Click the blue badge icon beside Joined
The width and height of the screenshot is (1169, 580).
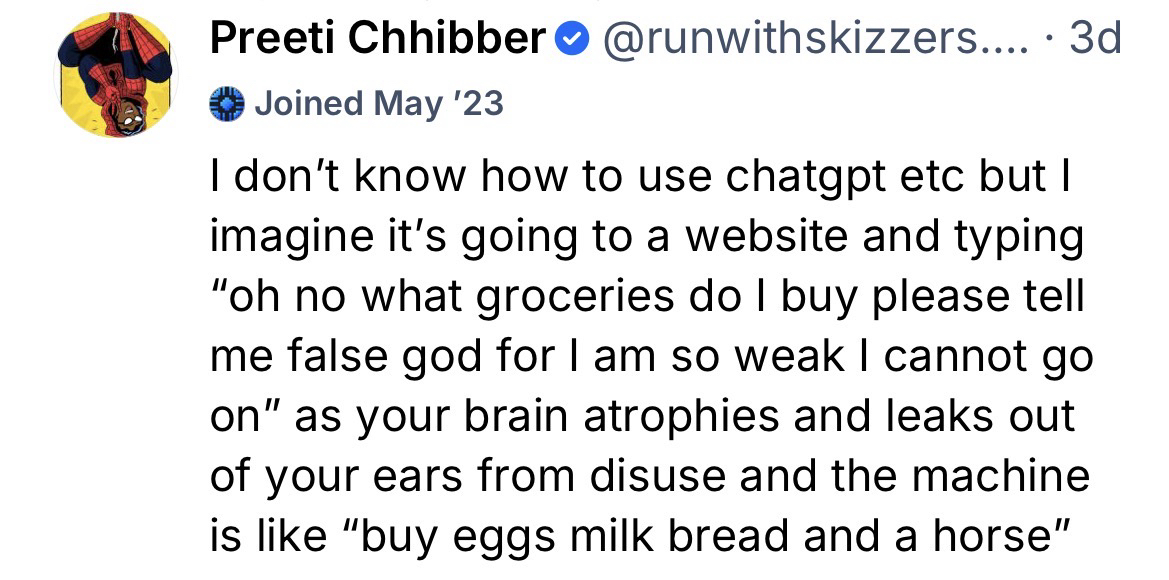click(228, 103)
